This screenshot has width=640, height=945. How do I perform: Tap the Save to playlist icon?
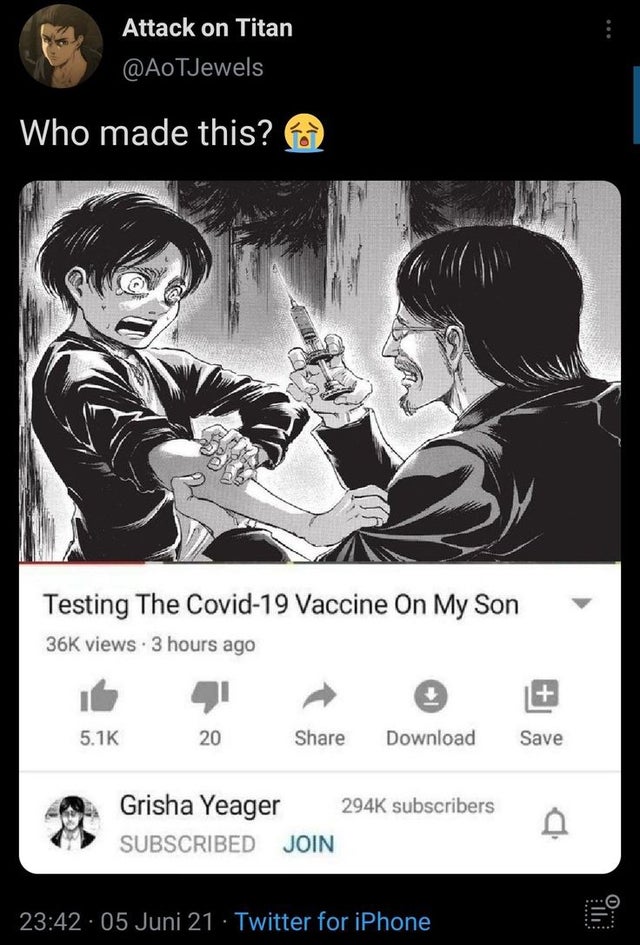click(541, 696)
